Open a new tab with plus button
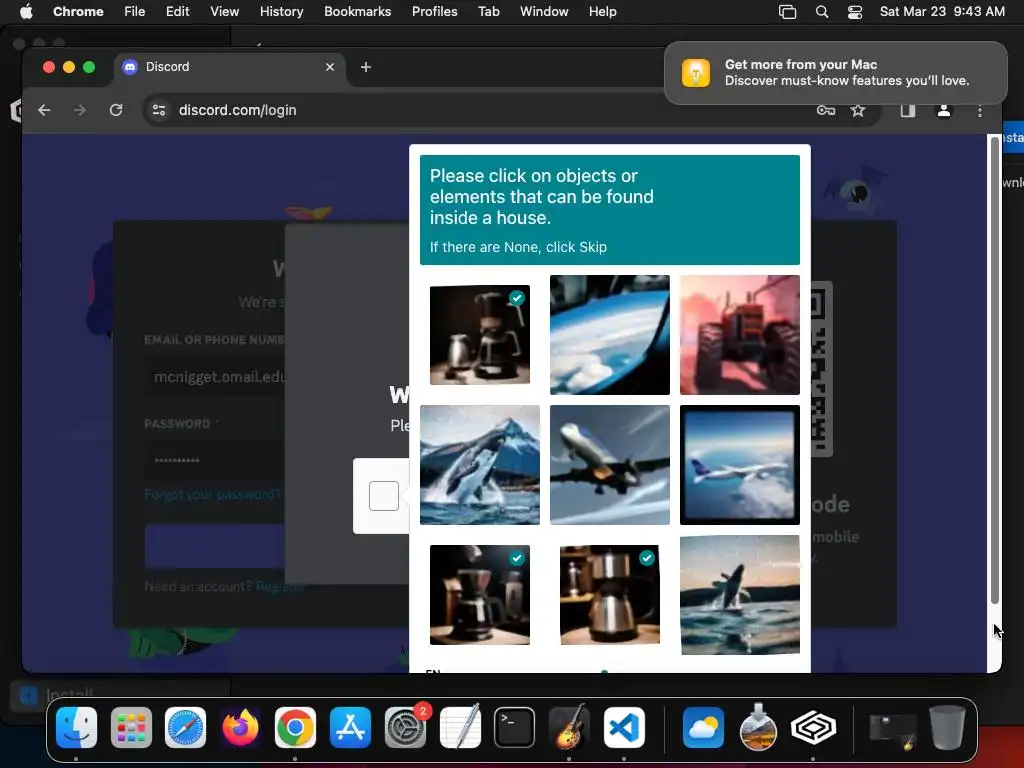1024x768 pixels. (x=366, y=67)
